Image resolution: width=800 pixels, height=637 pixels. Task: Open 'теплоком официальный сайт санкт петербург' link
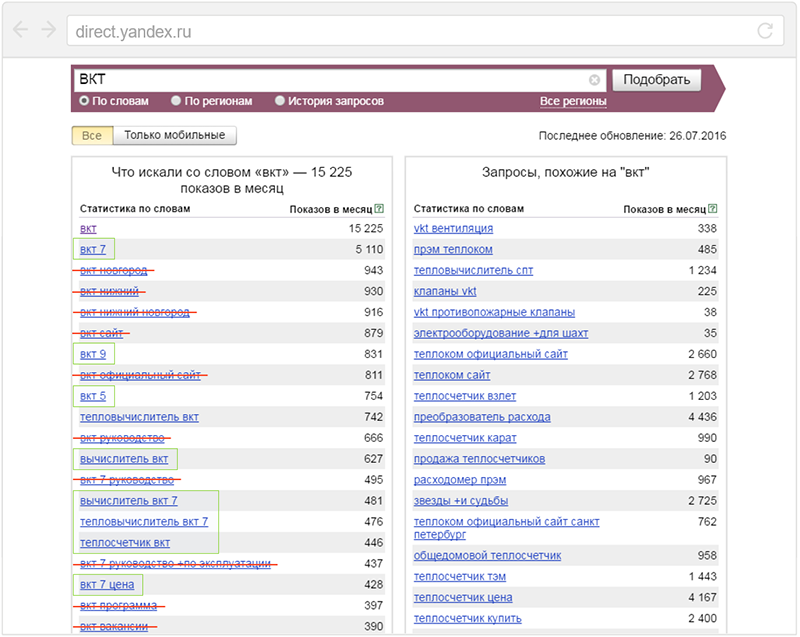click(507, 528)
